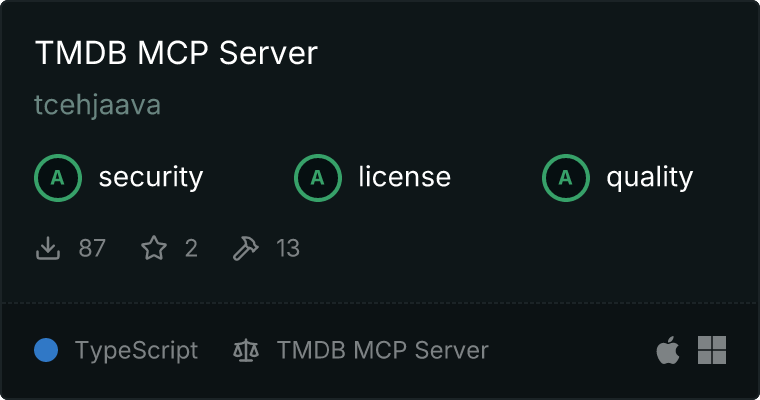The image size is (760, 400).
Task: Click the quality grade A badge
Action: 566,177
